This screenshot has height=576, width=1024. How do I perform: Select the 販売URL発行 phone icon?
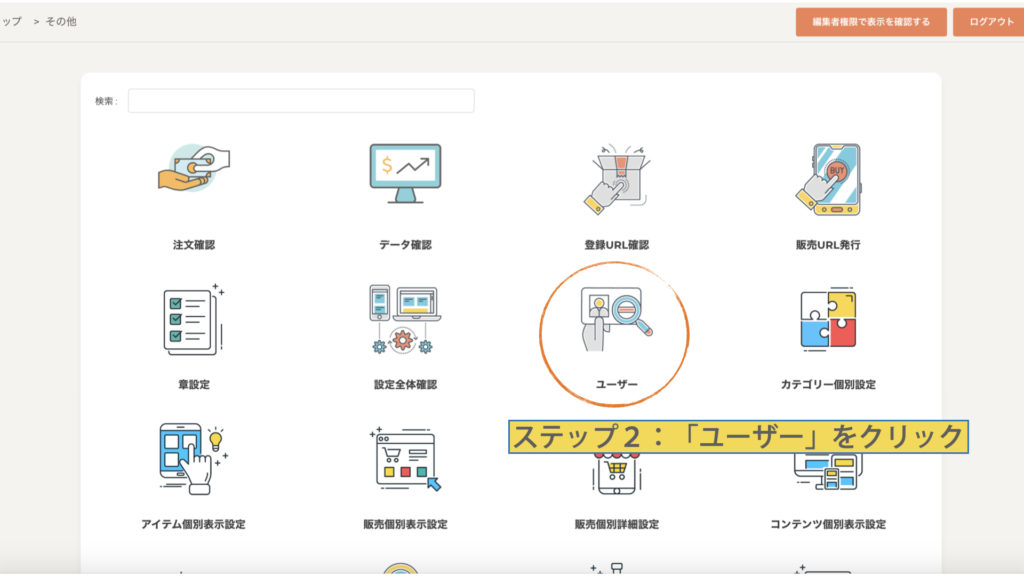click(x=828, y=177)
